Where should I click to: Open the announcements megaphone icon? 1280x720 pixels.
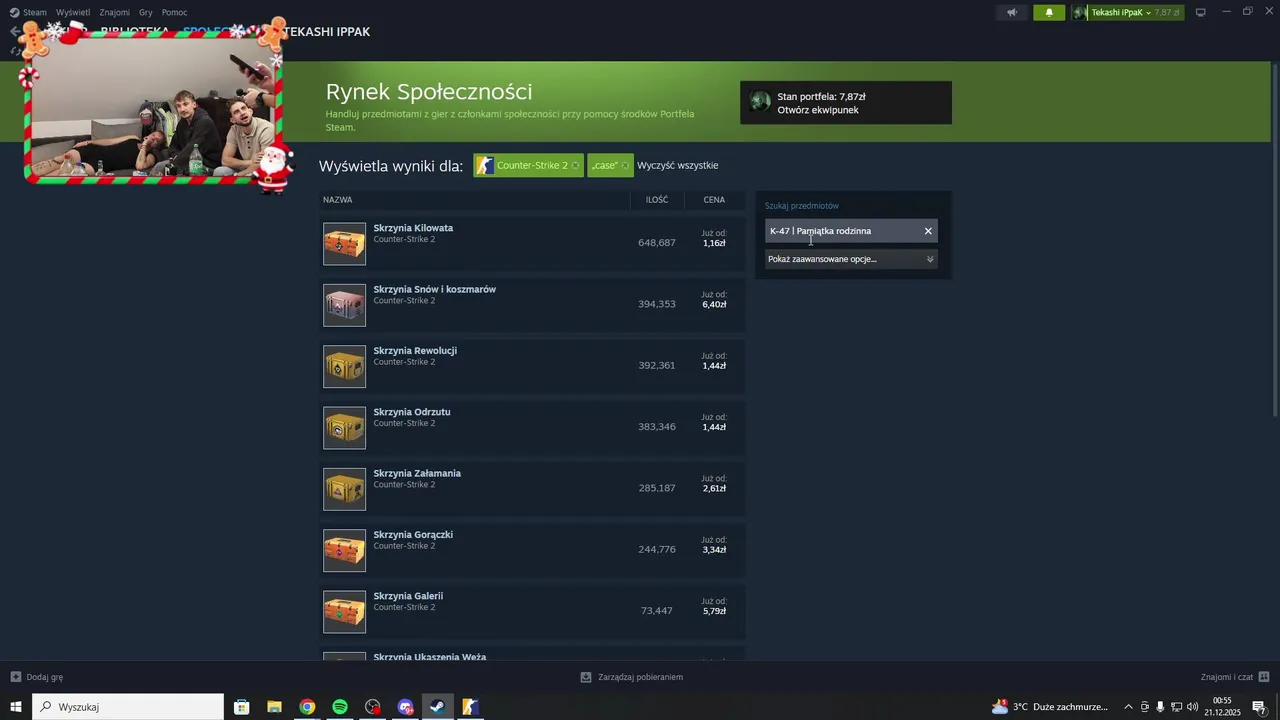1012,12
